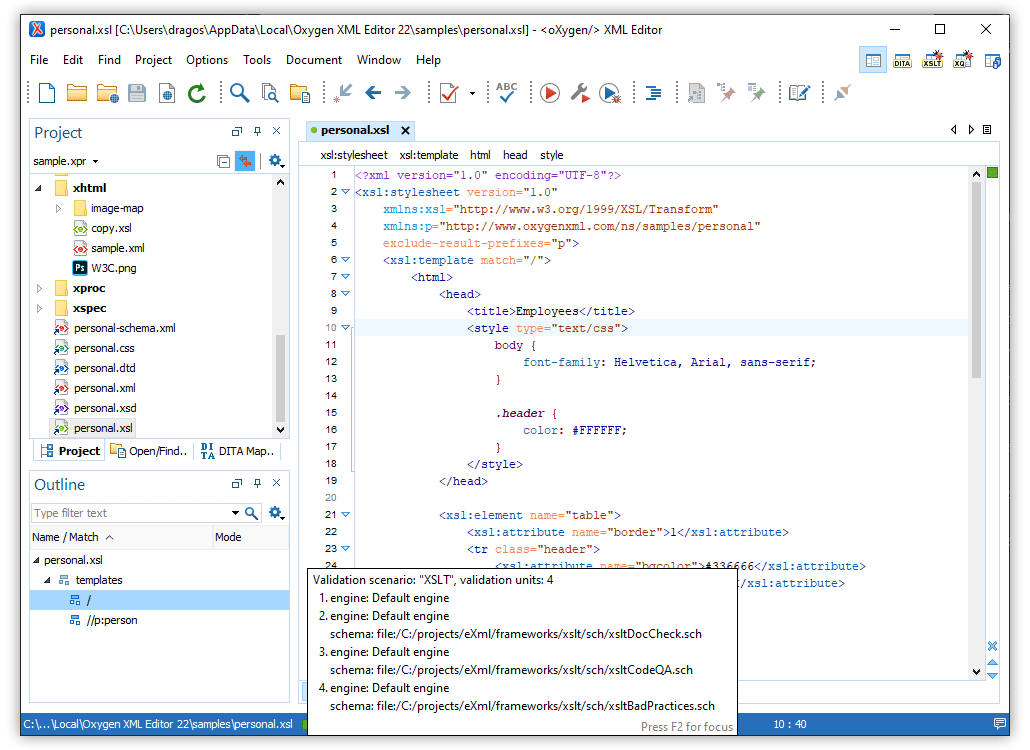Click the Outline filter search icon
The image size is (1030, 750).
point(252,513)
